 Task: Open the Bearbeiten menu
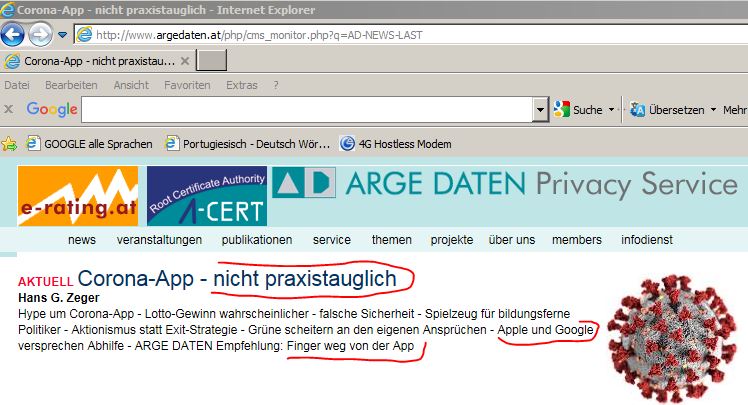pyautogui.click(x=71, y=85)
